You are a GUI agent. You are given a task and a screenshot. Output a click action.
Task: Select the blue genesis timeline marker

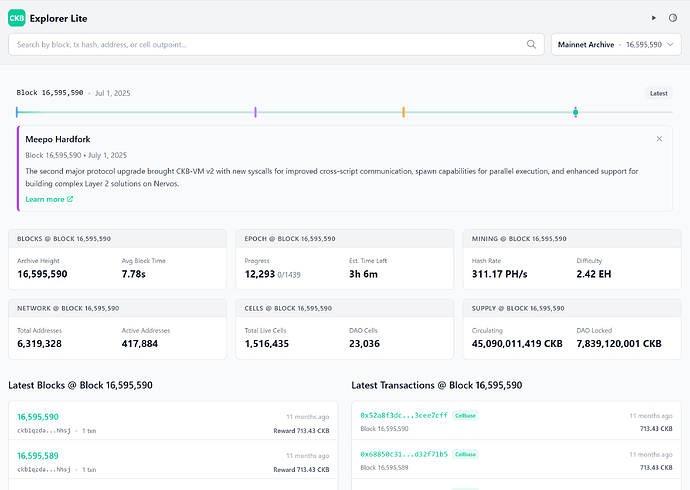pos(17,112)
